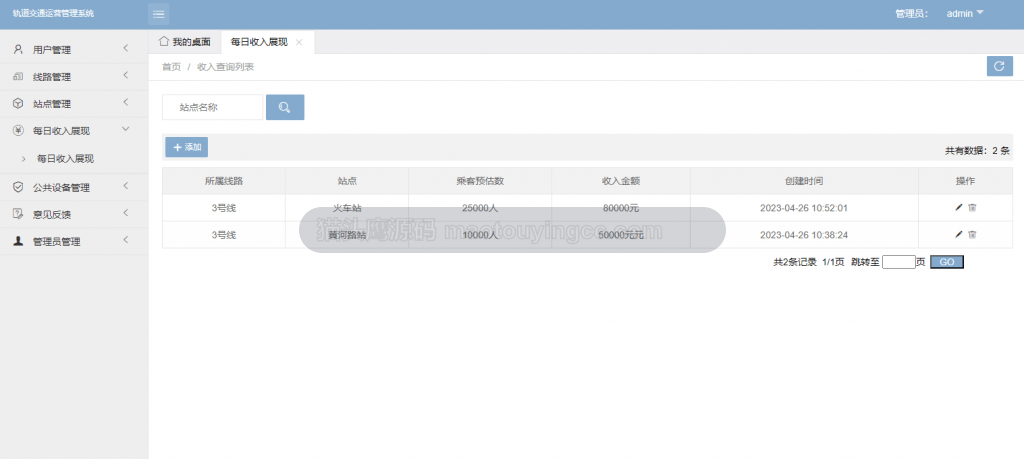
Task: Click the 共2条记录 pagination text
Action: pyautogui.click(x=795, y=262)
